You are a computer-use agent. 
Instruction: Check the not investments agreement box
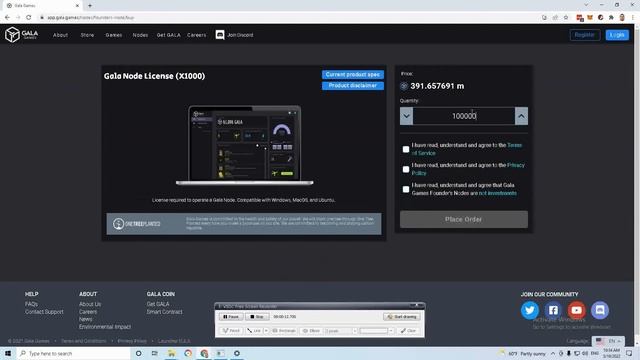coord(406,189)
